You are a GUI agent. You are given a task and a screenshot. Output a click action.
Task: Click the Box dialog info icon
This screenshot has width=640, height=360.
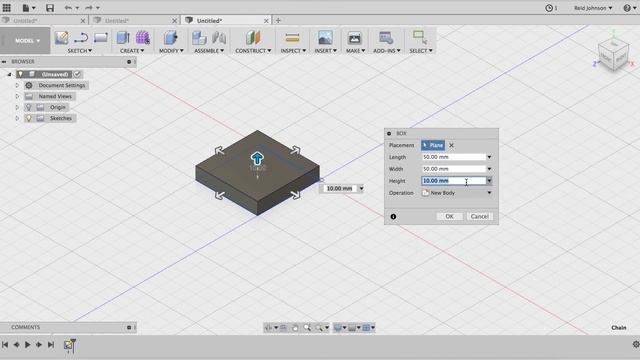pos(393,217)
